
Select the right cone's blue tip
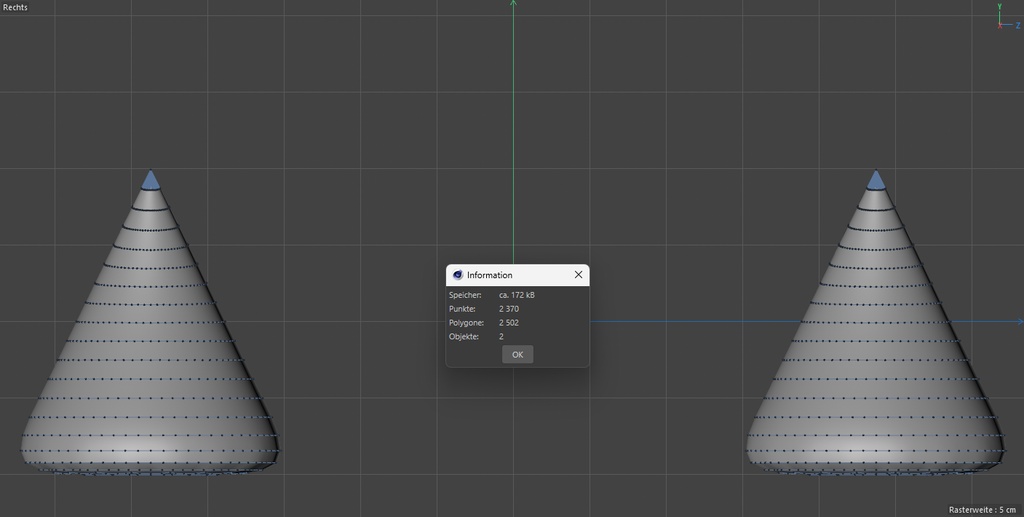tap(876, 181)
